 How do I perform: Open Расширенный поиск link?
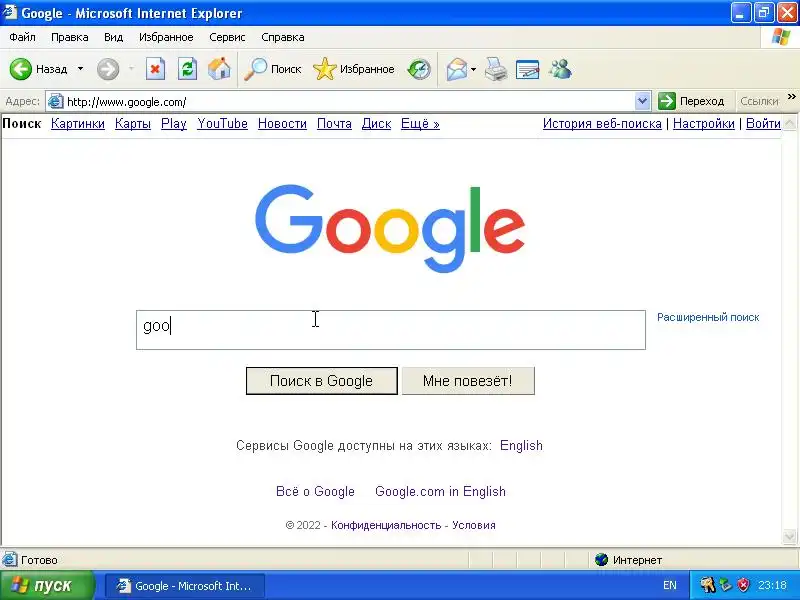click(x=708, y=317)
